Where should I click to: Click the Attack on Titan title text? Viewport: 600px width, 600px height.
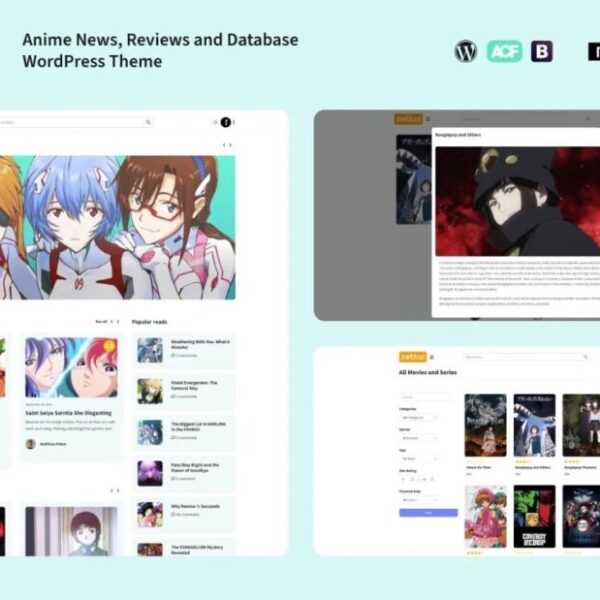click(478, 468)
